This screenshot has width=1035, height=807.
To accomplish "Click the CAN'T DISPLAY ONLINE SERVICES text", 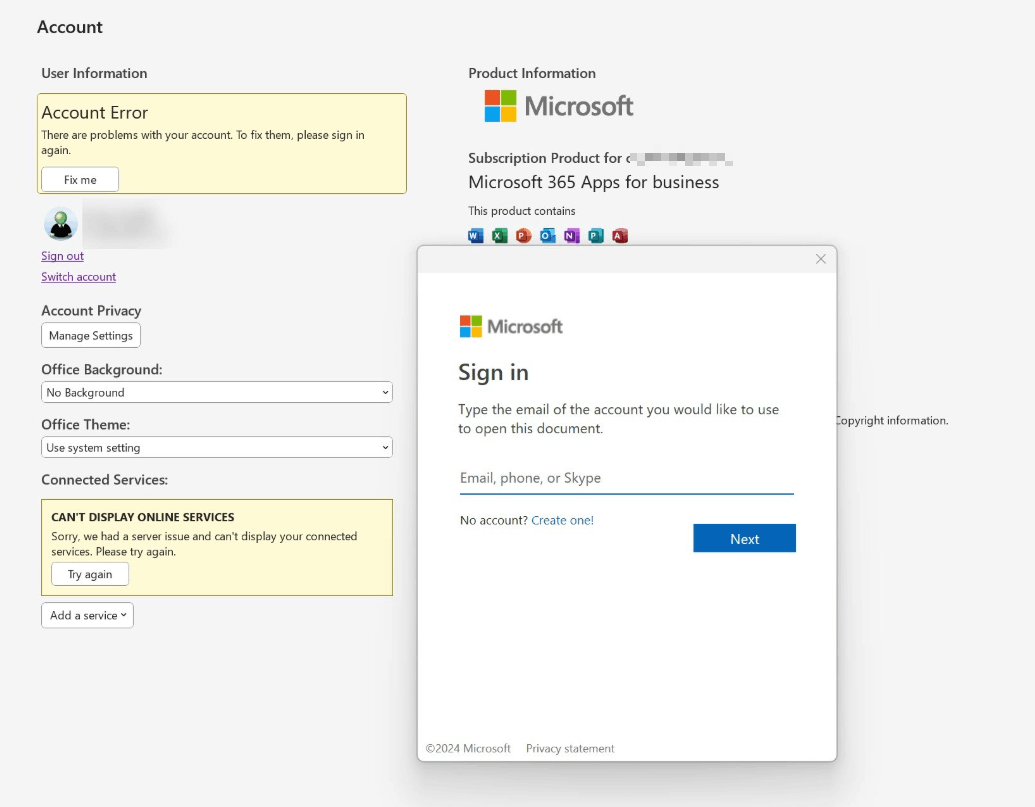I will pyautogui.click(x=143, y=517).
